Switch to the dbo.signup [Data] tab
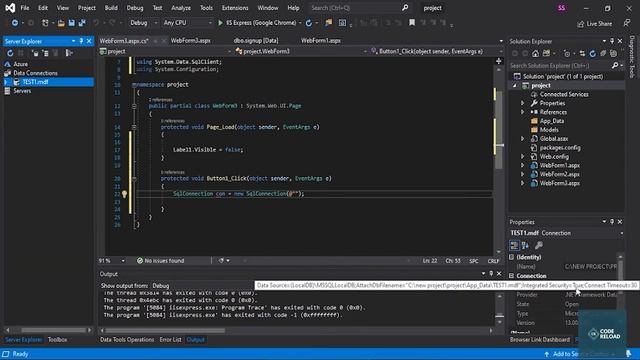Viewport: 640px width, 360px height. click(256, 40)
